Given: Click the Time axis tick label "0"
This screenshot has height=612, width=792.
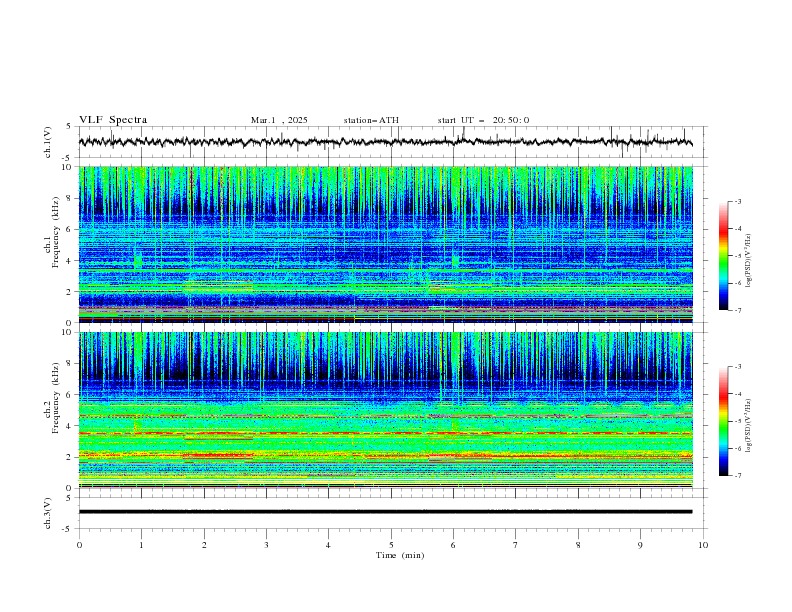Looking at the screenshot, I should coord(79,545).
